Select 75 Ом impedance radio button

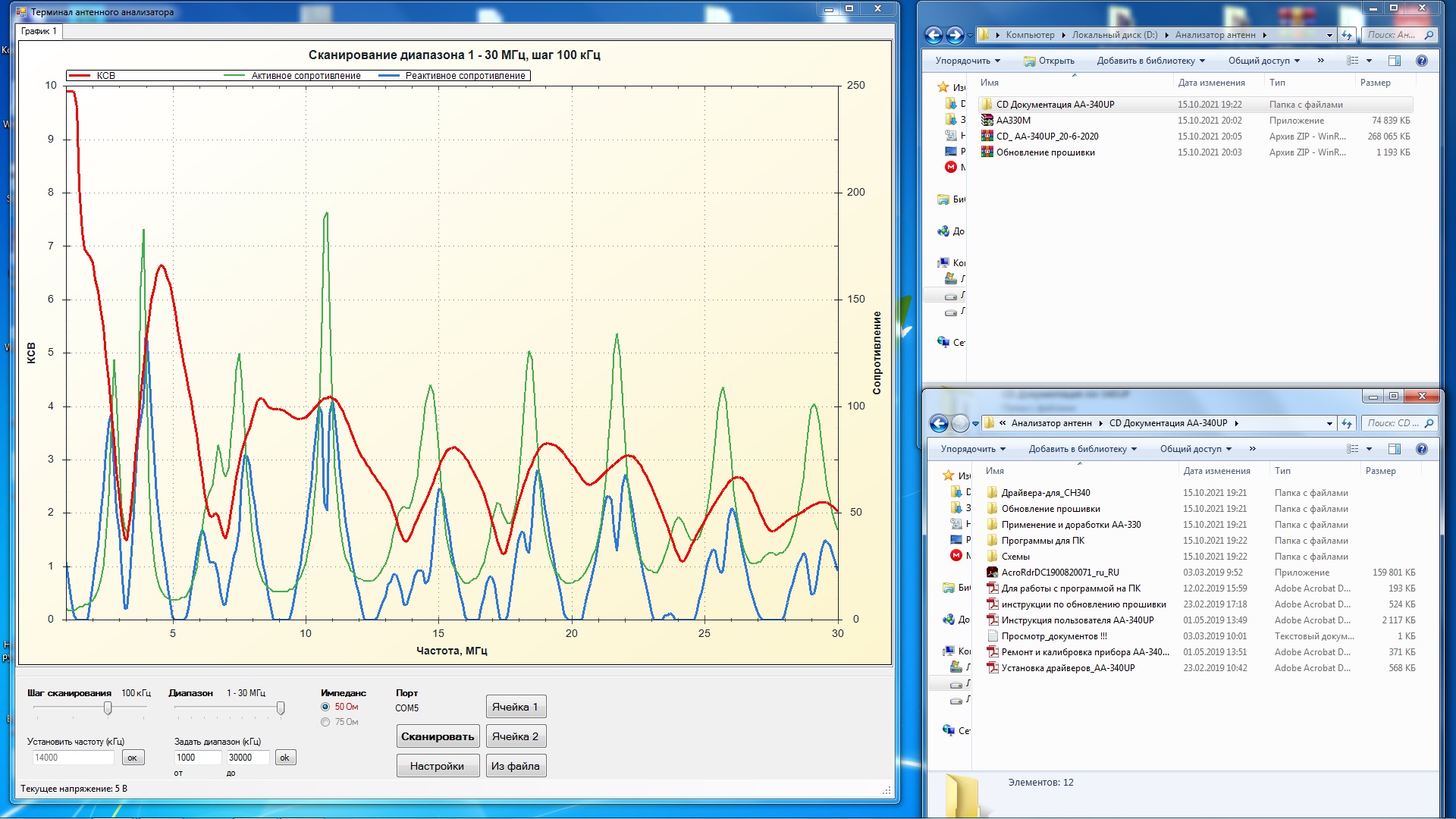[325, 722]
